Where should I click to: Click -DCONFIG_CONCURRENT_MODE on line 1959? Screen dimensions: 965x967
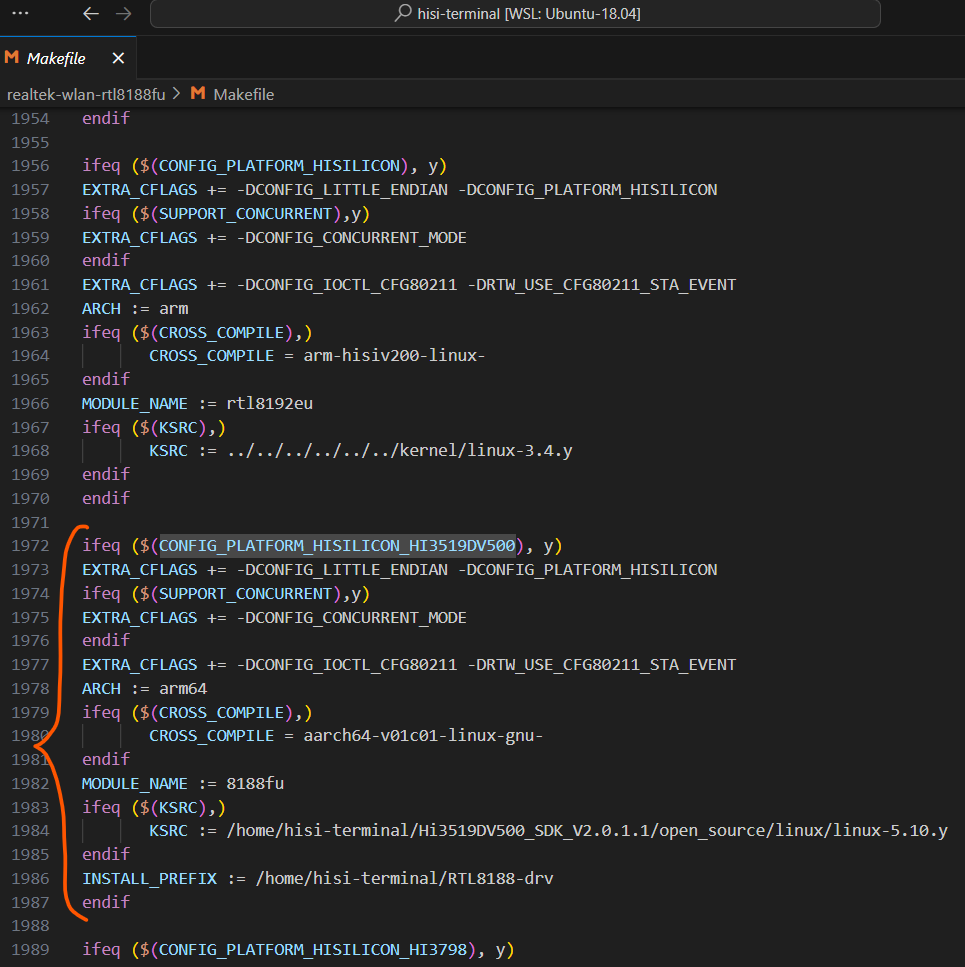pyautogui.click(x=351, y=237)
